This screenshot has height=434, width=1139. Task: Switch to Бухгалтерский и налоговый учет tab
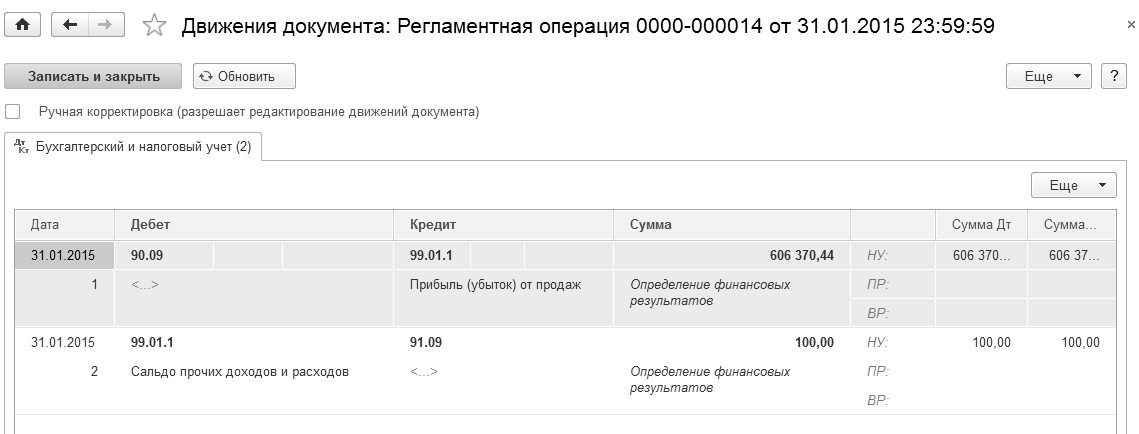click(142, 147)
